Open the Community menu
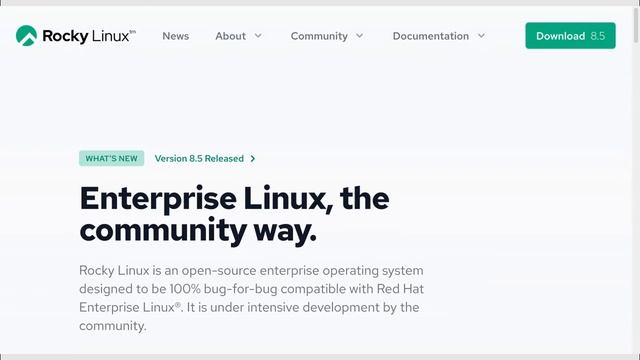 [319, 36]
